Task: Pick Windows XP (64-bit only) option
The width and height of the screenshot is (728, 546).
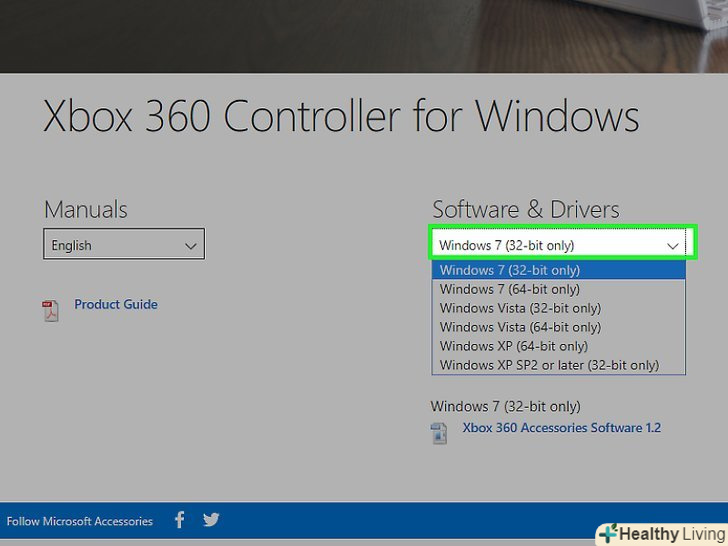Action: 559,346
